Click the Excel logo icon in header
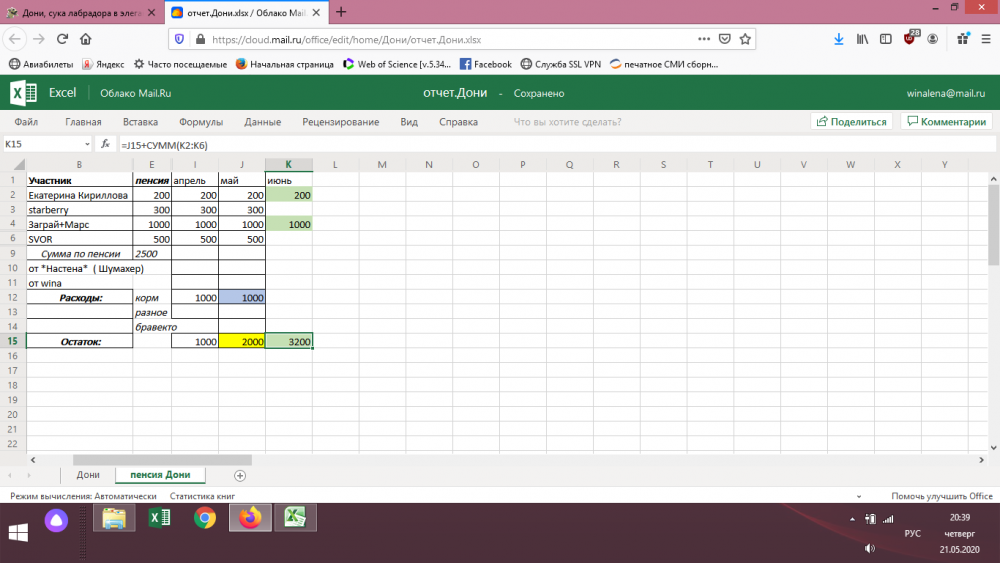 tap(23, 93)
